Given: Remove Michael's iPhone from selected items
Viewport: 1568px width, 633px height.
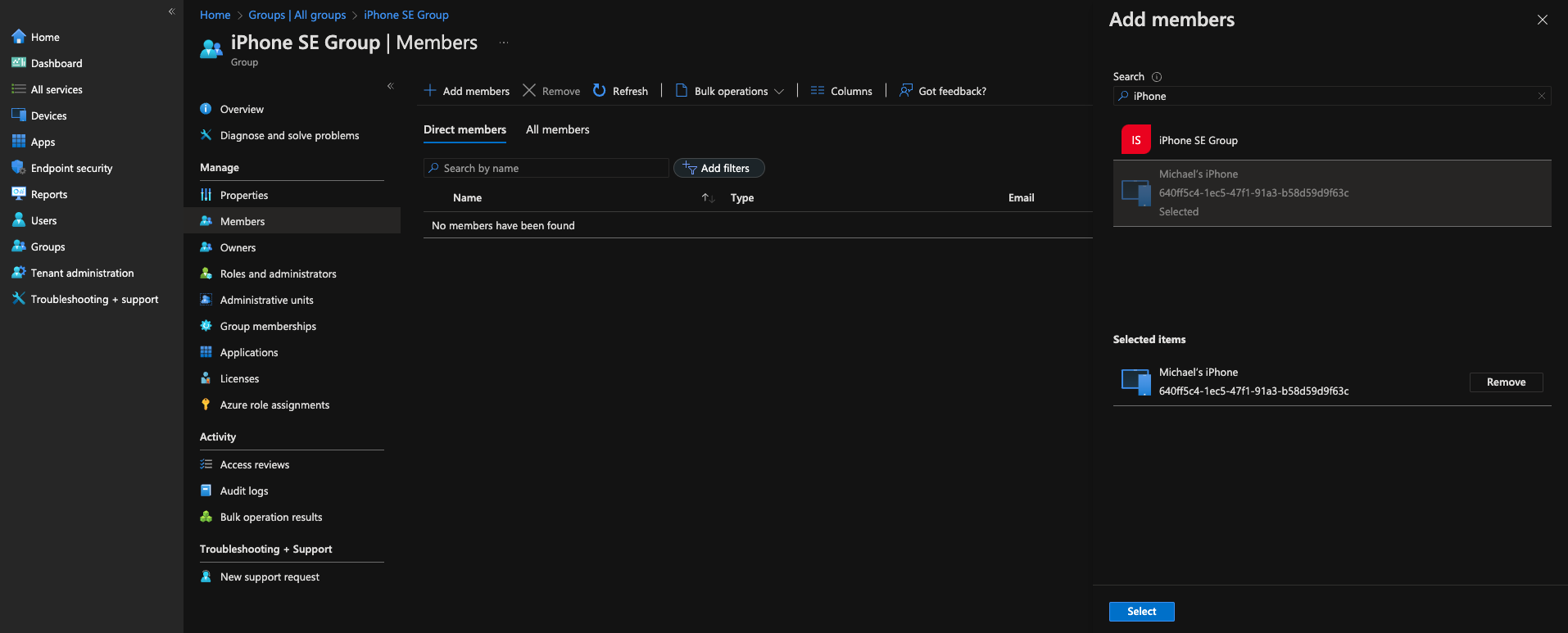Looking at the screenshot, I should 1506,382.
